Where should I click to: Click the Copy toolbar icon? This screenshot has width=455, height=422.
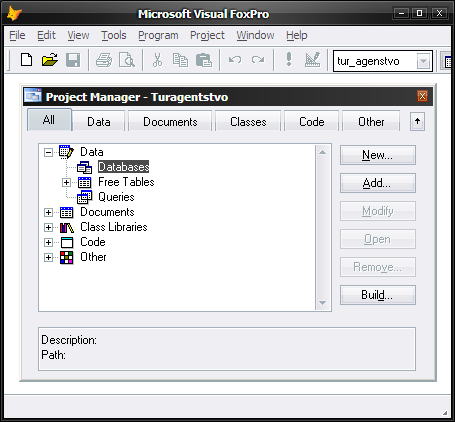click(180, 60)
